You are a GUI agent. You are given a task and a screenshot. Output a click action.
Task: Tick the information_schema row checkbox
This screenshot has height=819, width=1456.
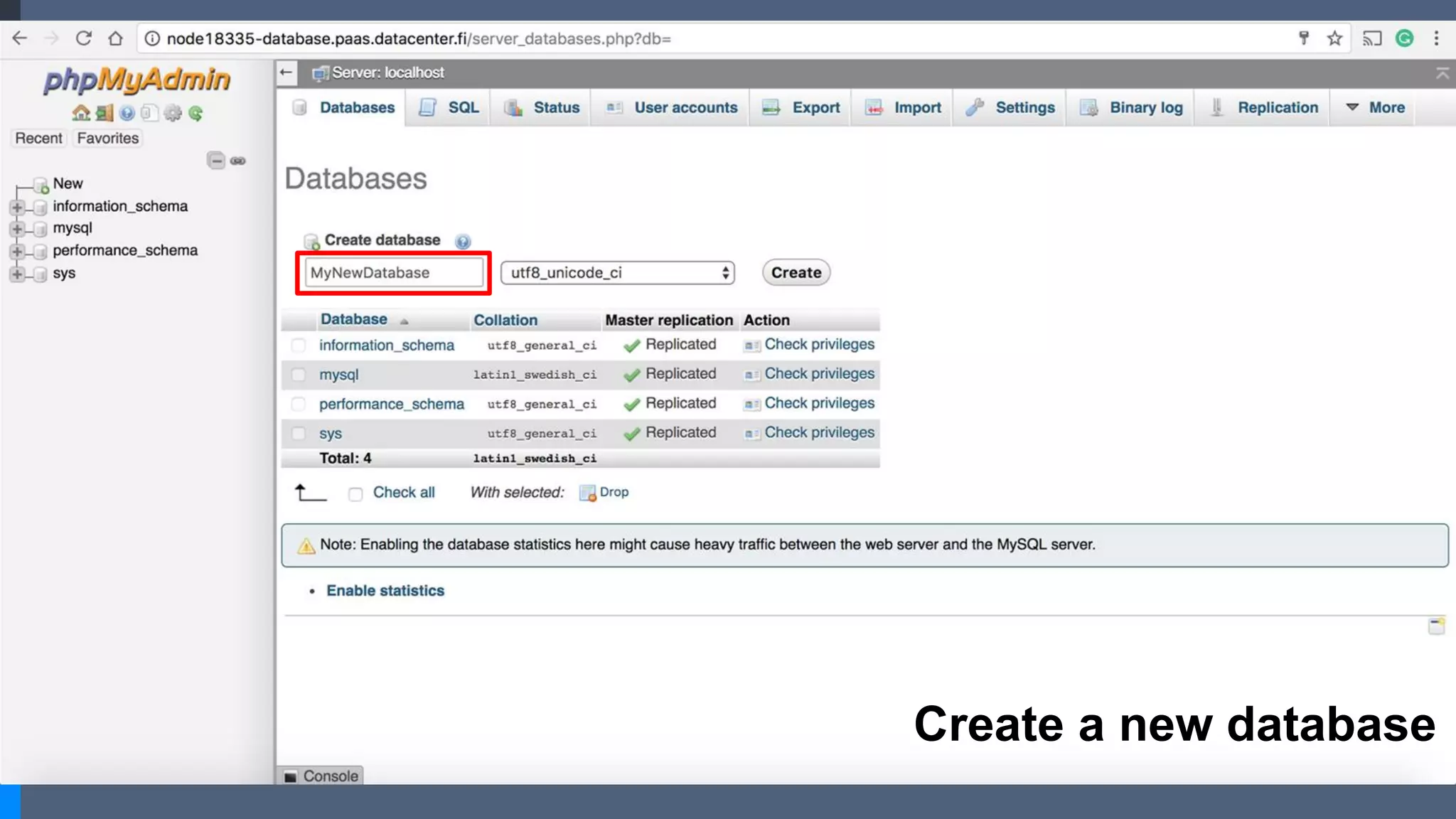299,346
